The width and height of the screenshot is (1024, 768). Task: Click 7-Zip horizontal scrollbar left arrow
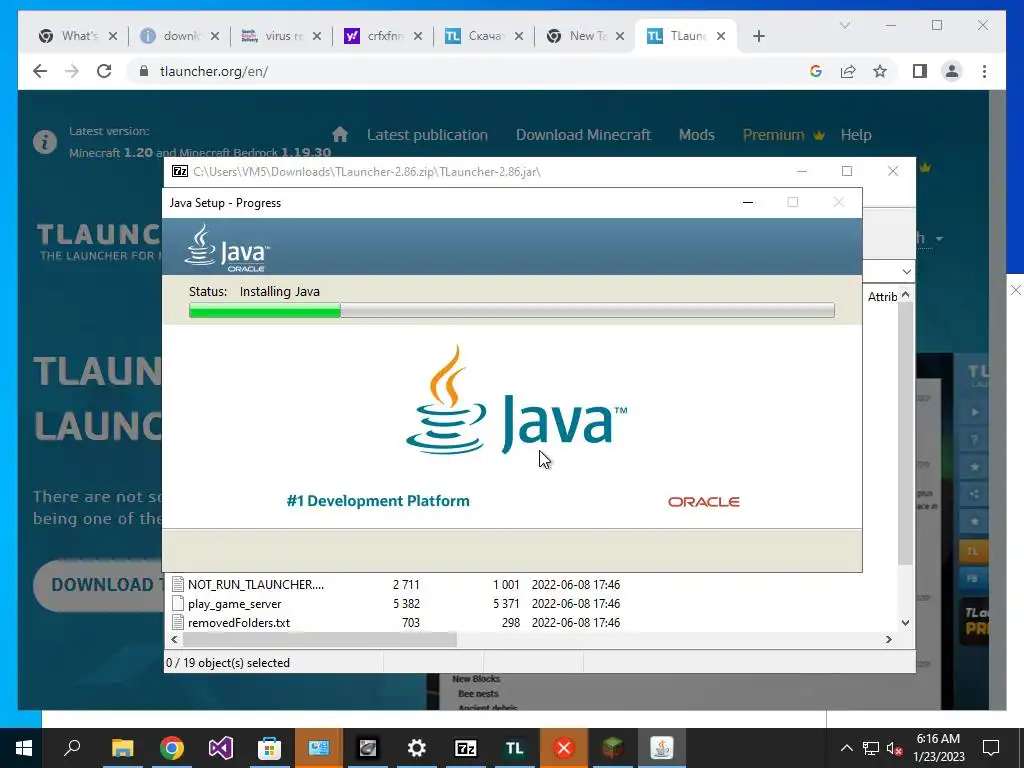pyautogui.click(x=174, y=639)
